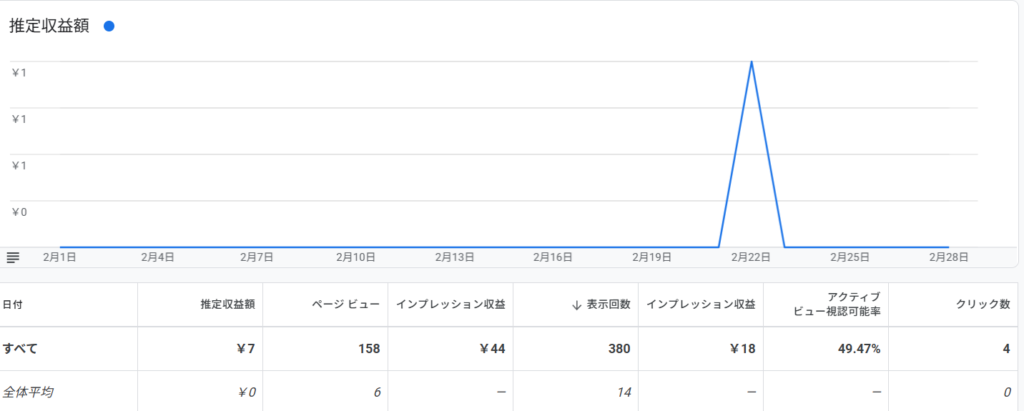
Task: Click the 2月13日 axis label
Action: (x=455, y=257)
